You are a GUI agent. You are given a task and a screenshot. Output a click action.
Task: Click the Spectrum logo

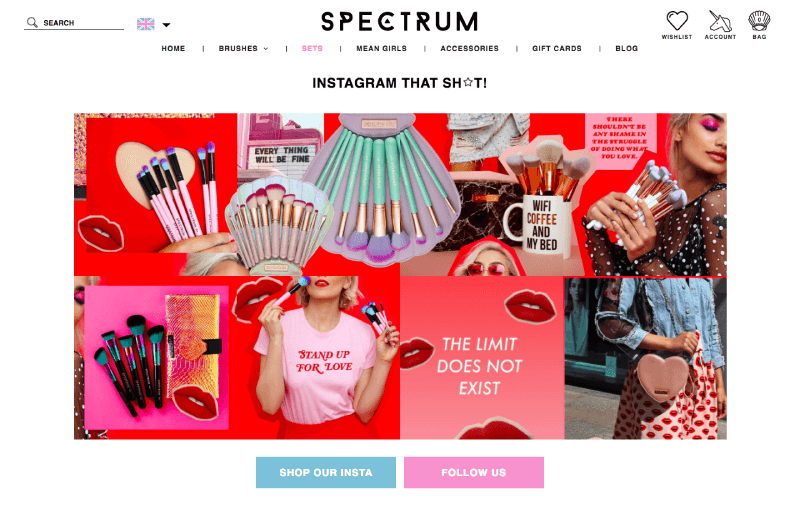(x=399, y=22)
